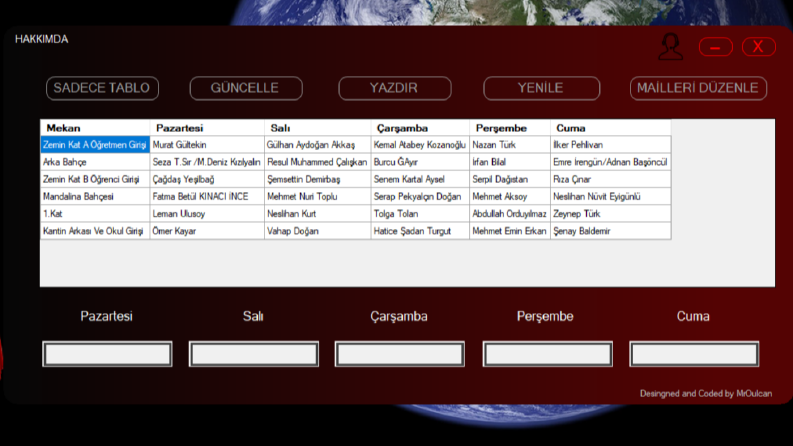Select the Abdullah Orduyılmaz cell
The image size is (793, 446).
tap(510, 213)
